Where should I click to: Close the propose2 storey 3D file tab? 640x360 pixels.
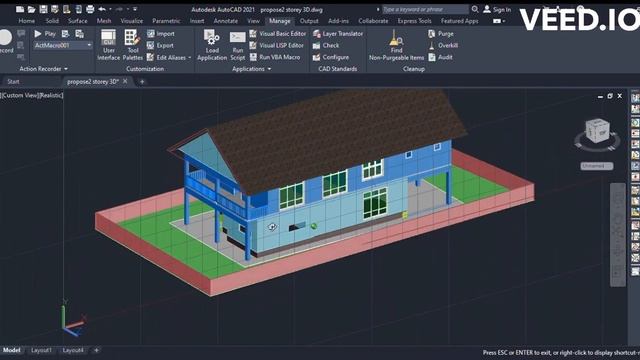(125, 81)
